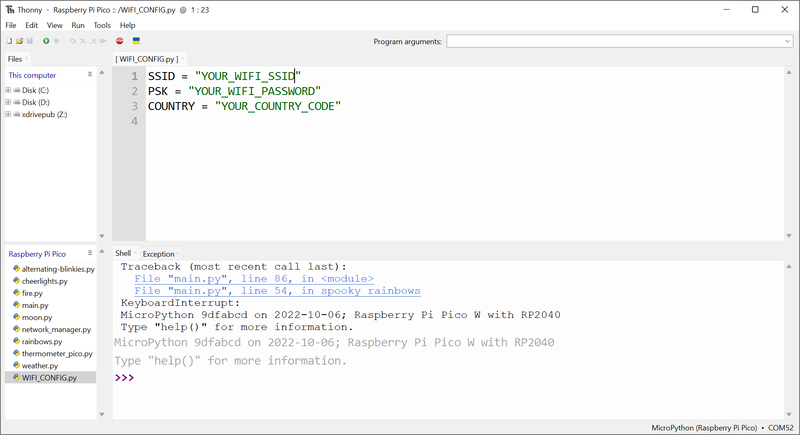Click the New file toolbar icon
The image size is (800, 435).
10,41
